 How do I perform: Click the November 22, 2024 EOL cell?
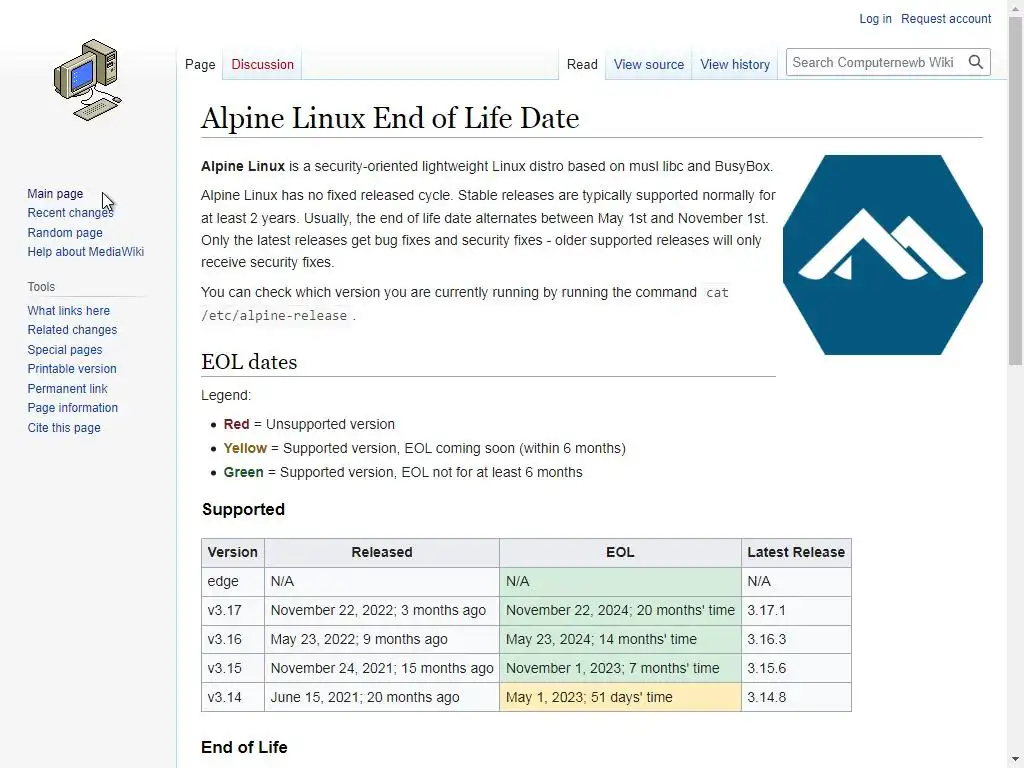620,611
